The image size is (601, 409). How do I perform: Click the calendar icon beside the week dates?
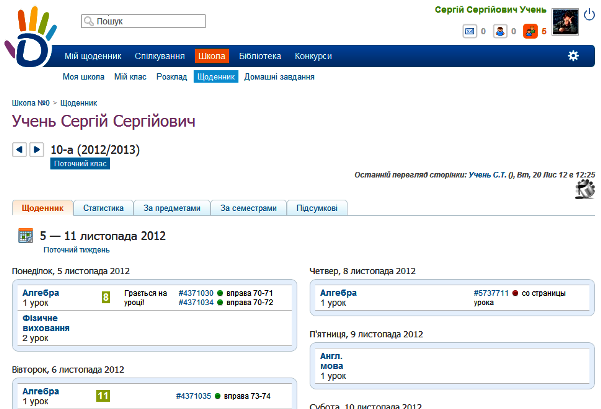click(27, 236)
